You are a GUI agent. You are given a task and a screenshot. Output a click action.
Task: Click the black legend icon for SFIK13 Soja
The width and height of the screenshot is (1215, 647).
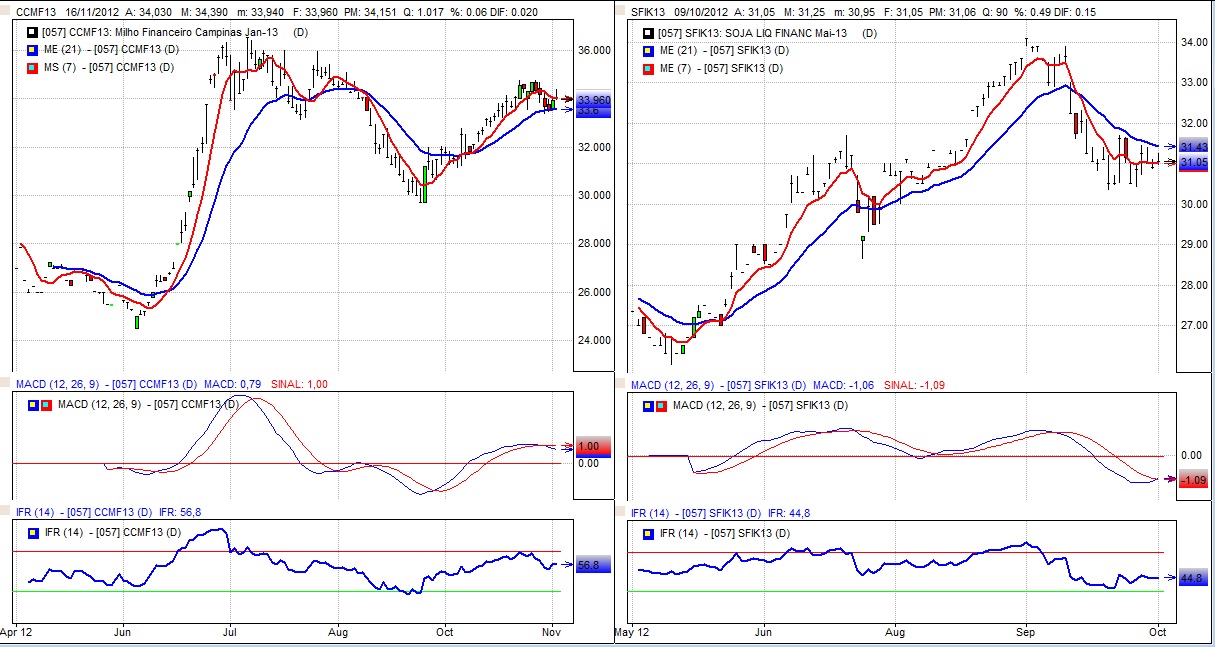point(648,33)
